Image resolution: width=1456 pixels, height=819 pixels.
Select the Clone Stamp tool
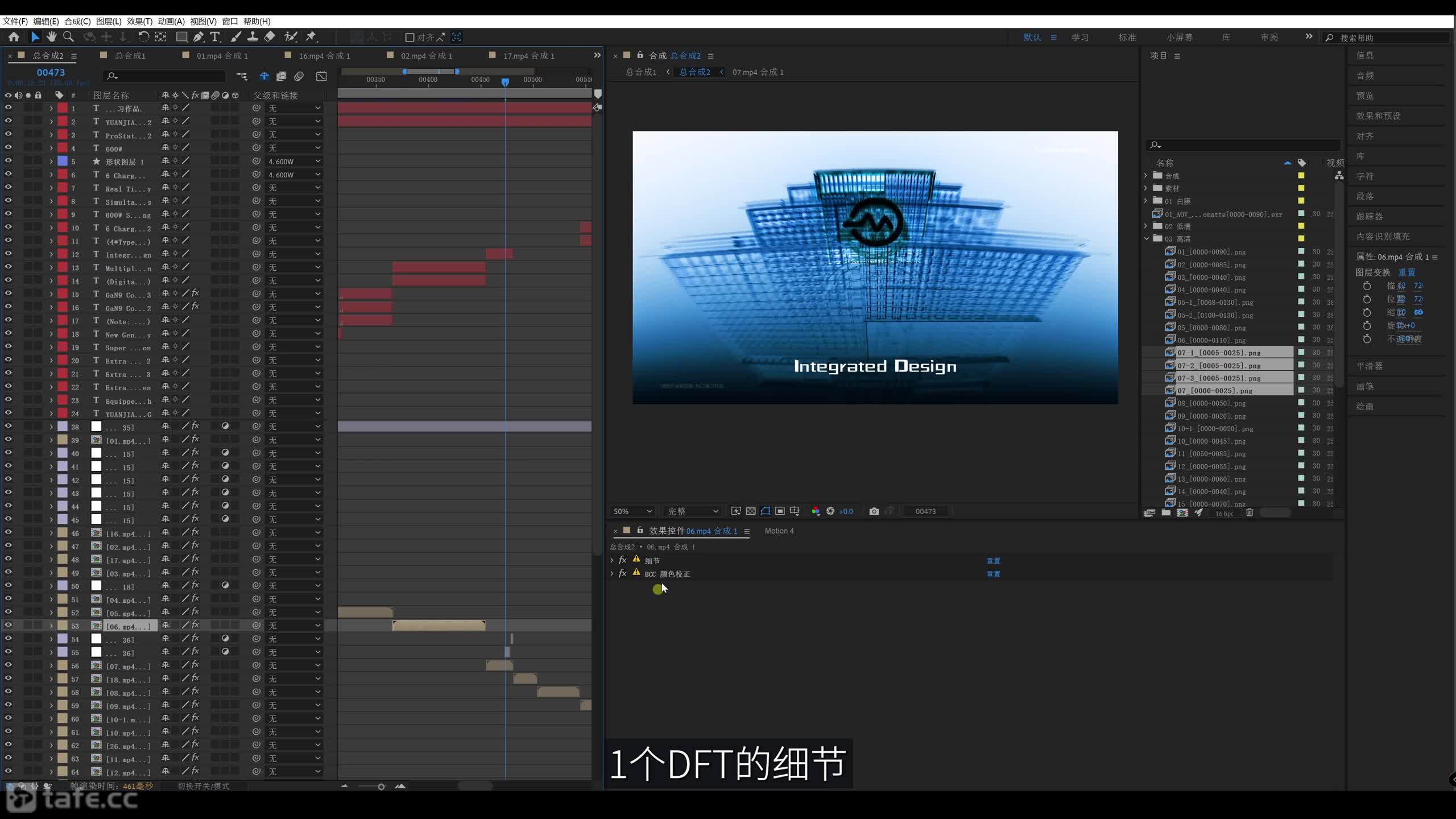click(x=253, y=37)
